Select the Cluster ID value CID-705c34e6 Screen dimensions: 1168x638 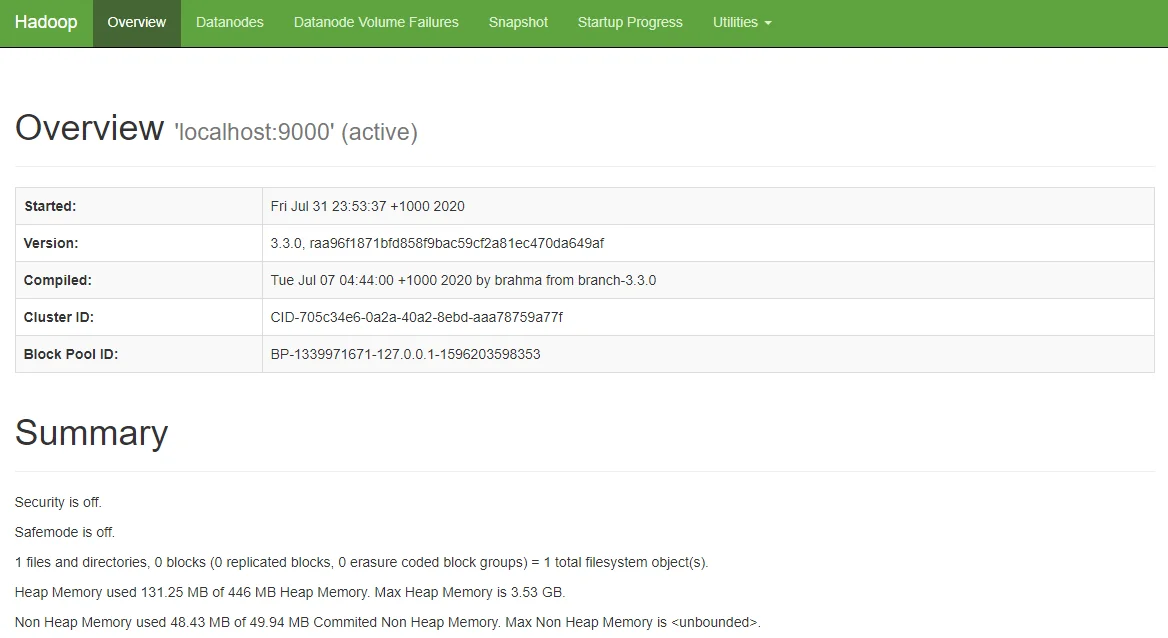point(416,317)
